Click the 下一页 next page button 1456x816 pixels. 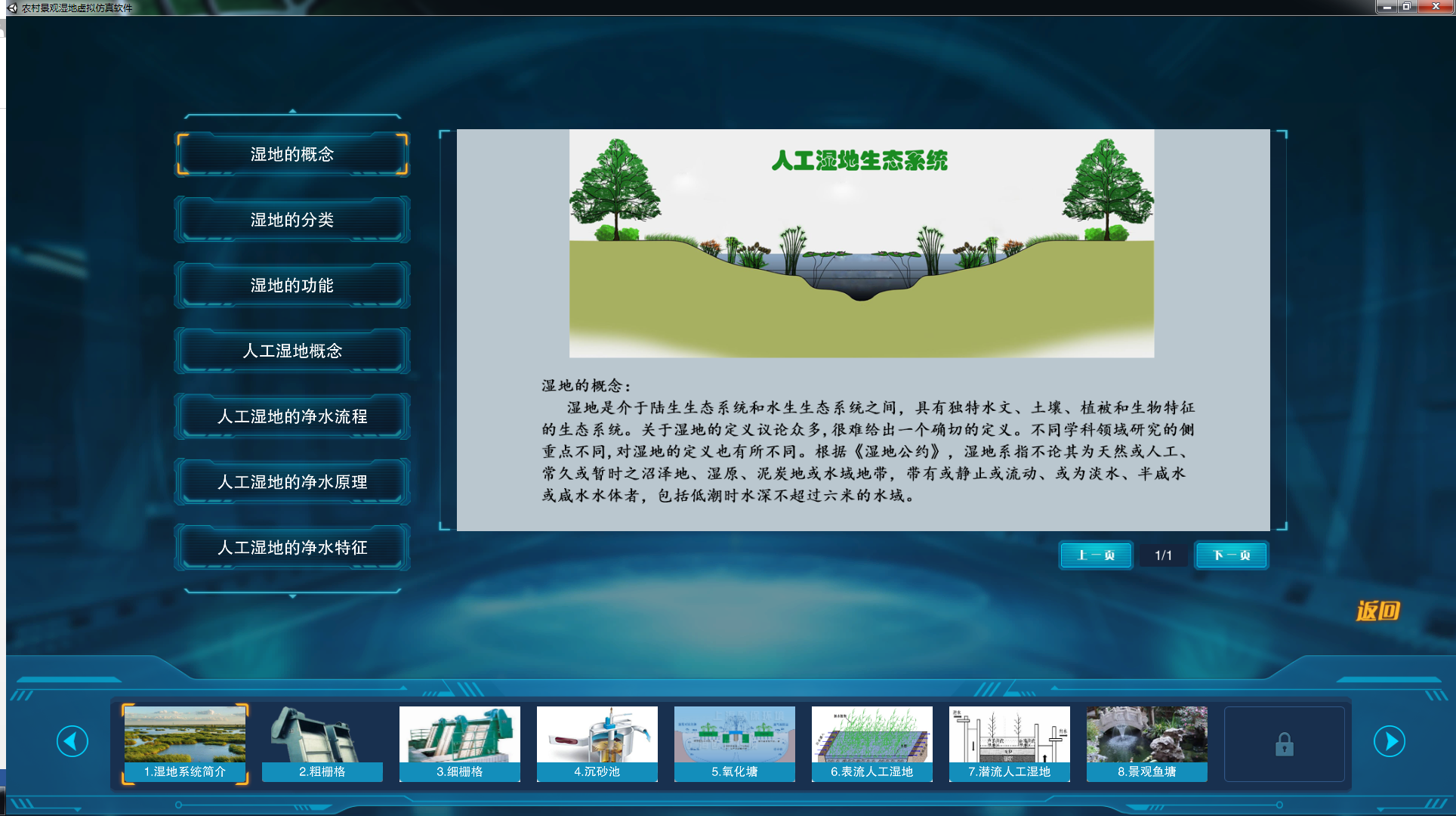pos(1231,555)
